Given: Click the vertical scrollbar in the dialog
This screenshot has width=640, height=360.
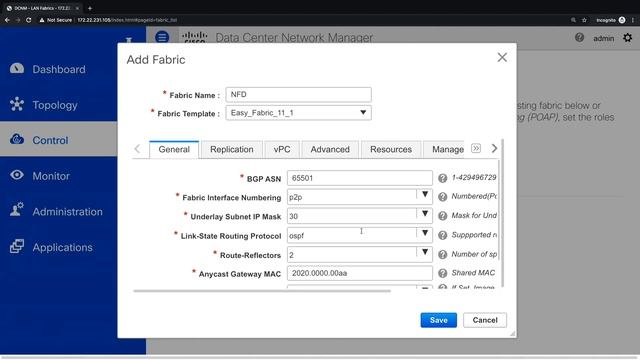Looking at the screenshot, I should coord(502,213).
